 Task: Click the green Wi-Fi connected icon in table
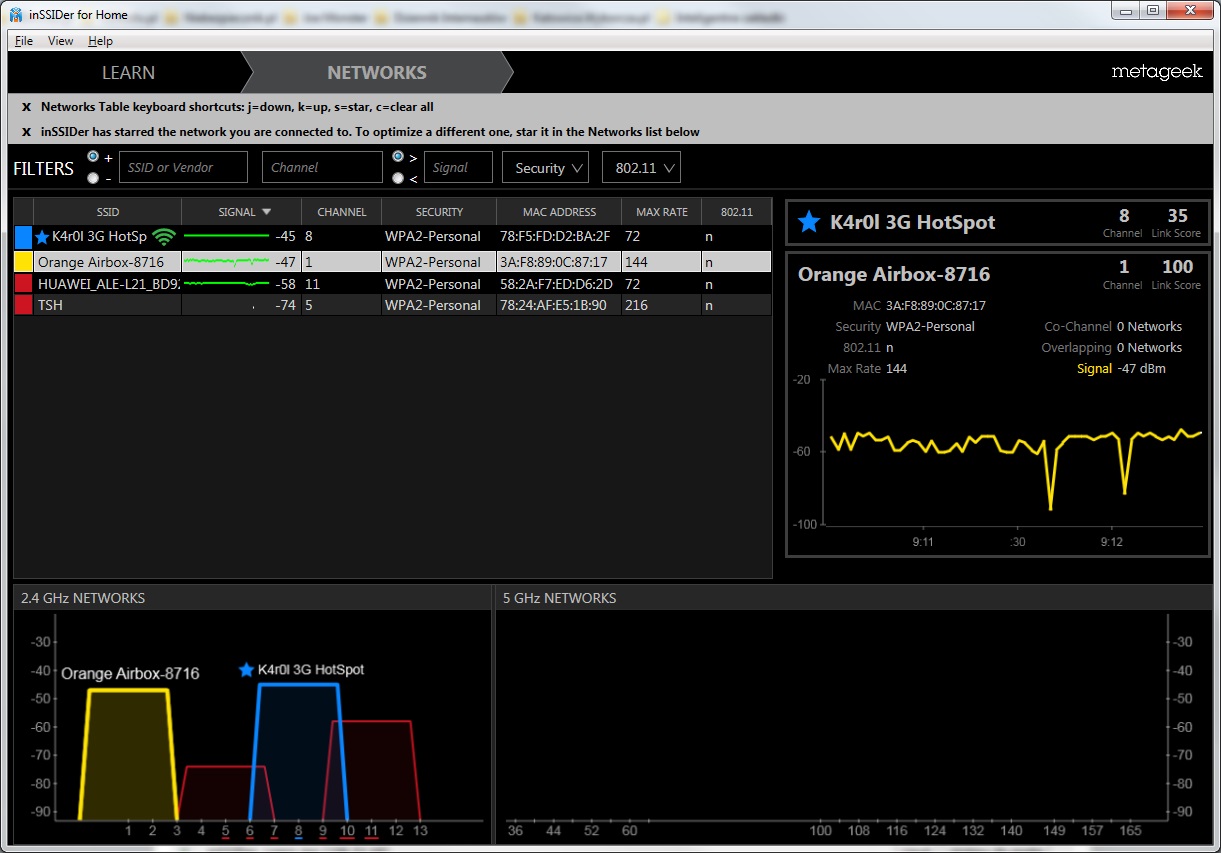tap(164, 238)
